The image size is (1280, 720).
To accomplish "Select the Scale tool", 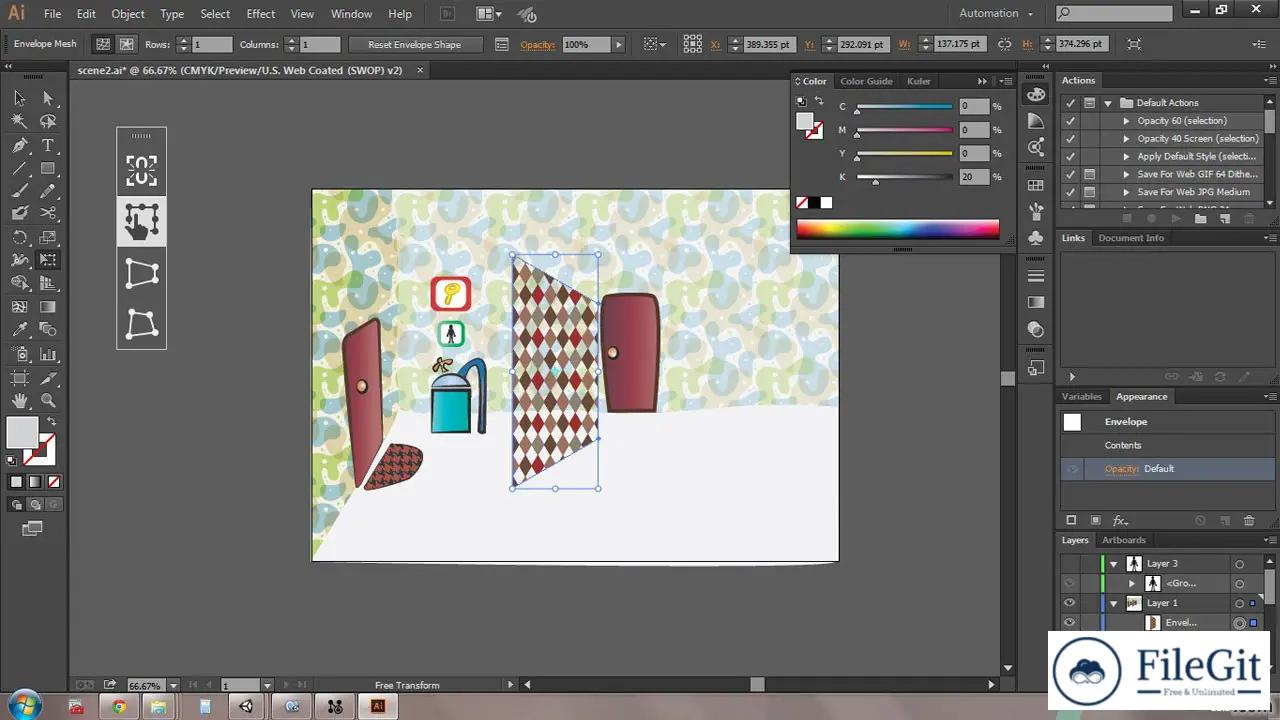I will click(x=47, y=237).
